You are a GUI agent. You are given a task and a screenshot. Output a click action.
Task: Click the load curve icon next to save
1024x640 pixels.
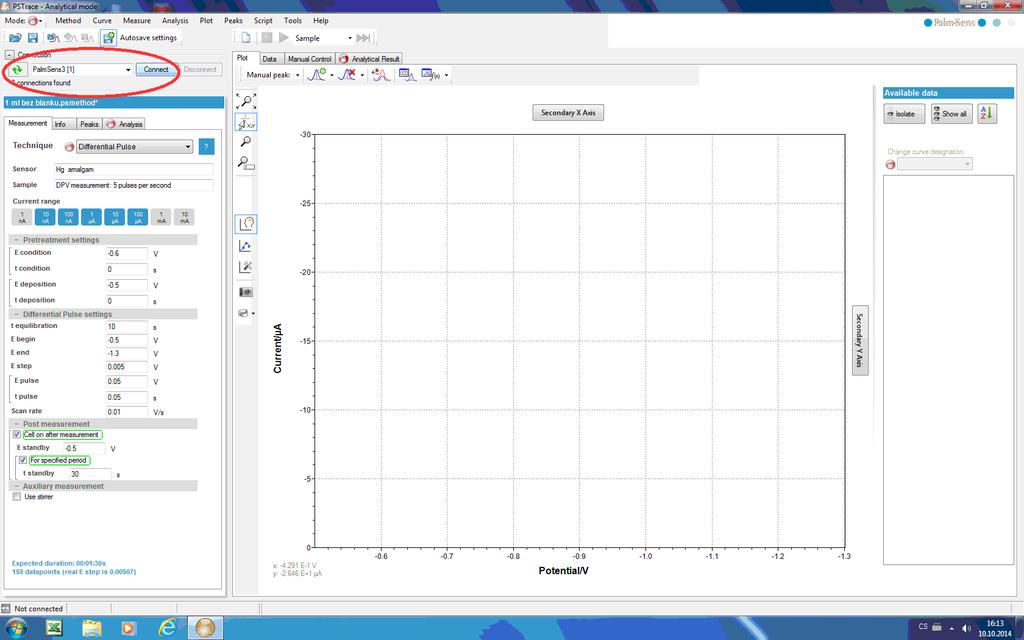click(53, 38)
